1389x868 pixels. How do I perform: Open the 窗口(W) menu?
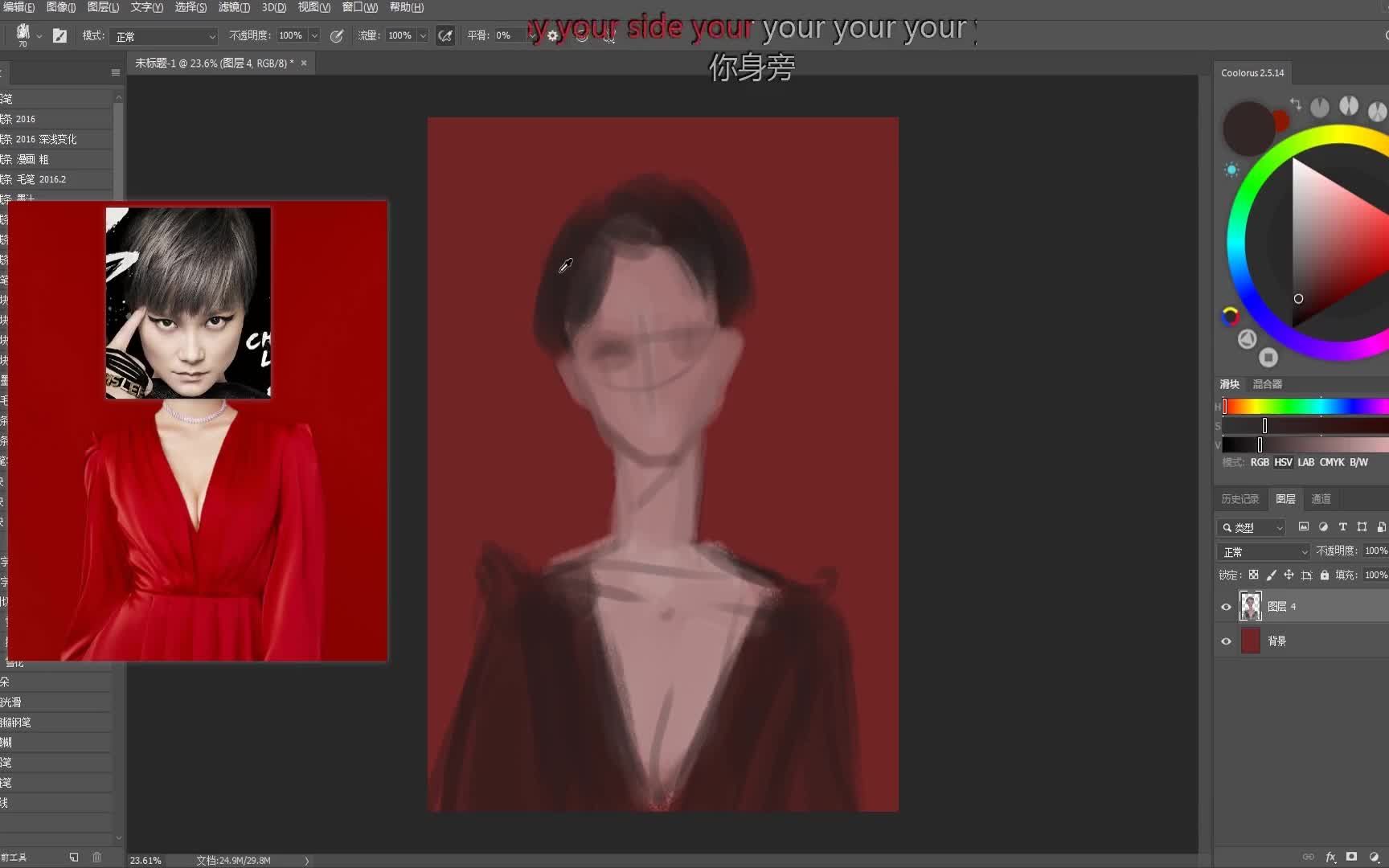pos(359,7)
